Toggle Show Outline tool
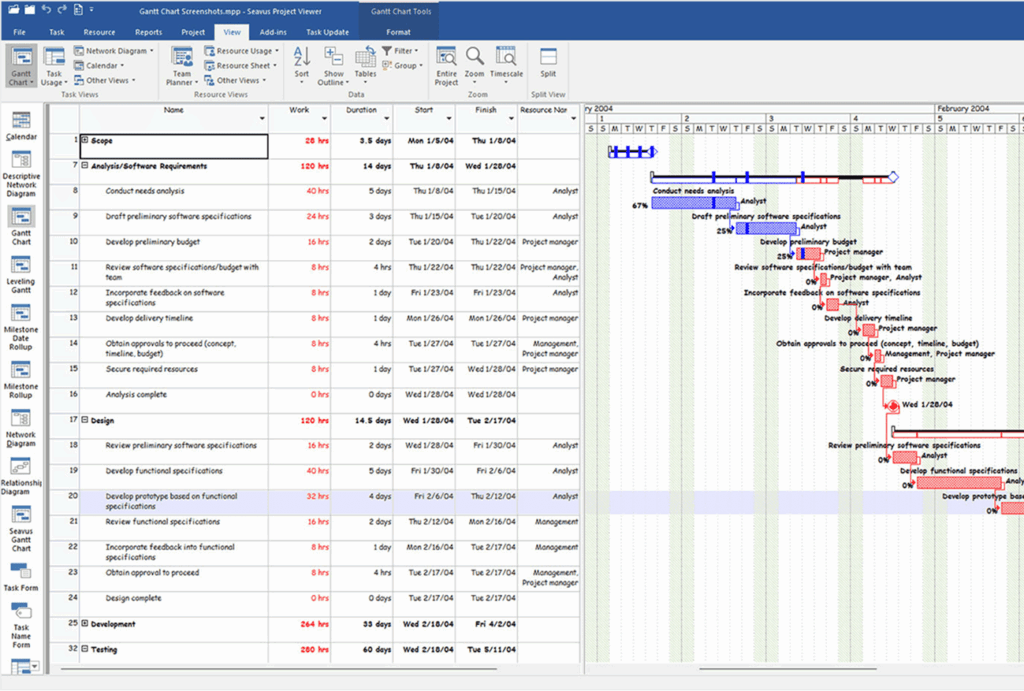This screenshot has width=1024, height=691. (334, 66)
